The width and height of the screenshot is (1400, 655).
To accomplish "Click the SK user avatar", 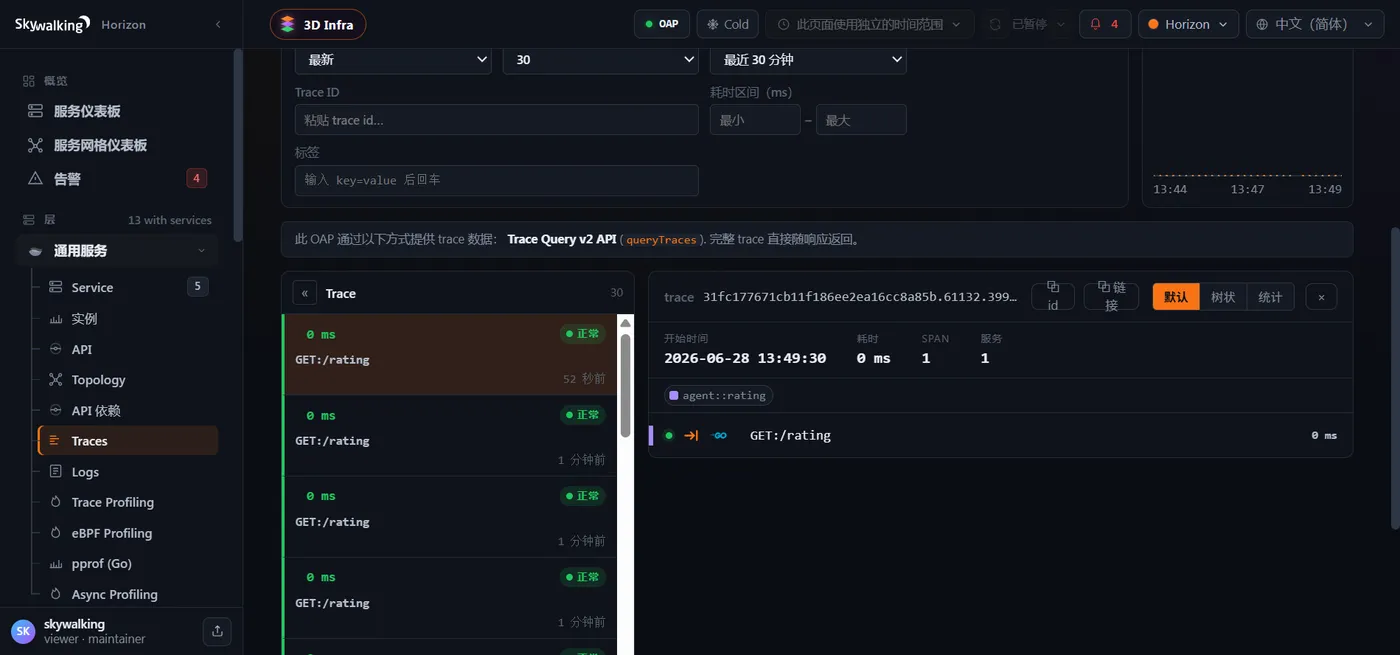I will click(x=23, y=631).
